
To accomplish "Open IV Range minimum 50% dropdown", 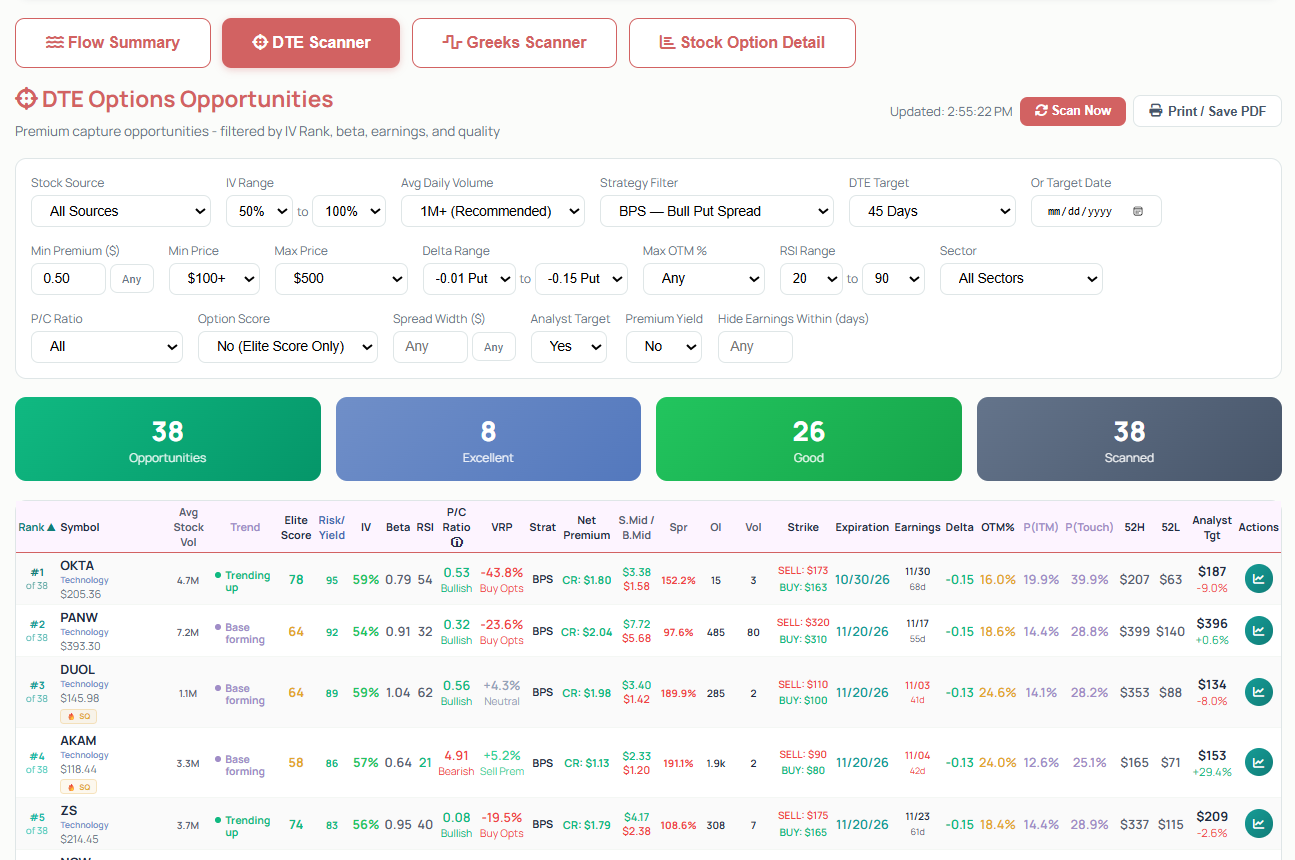I will 259,211.
